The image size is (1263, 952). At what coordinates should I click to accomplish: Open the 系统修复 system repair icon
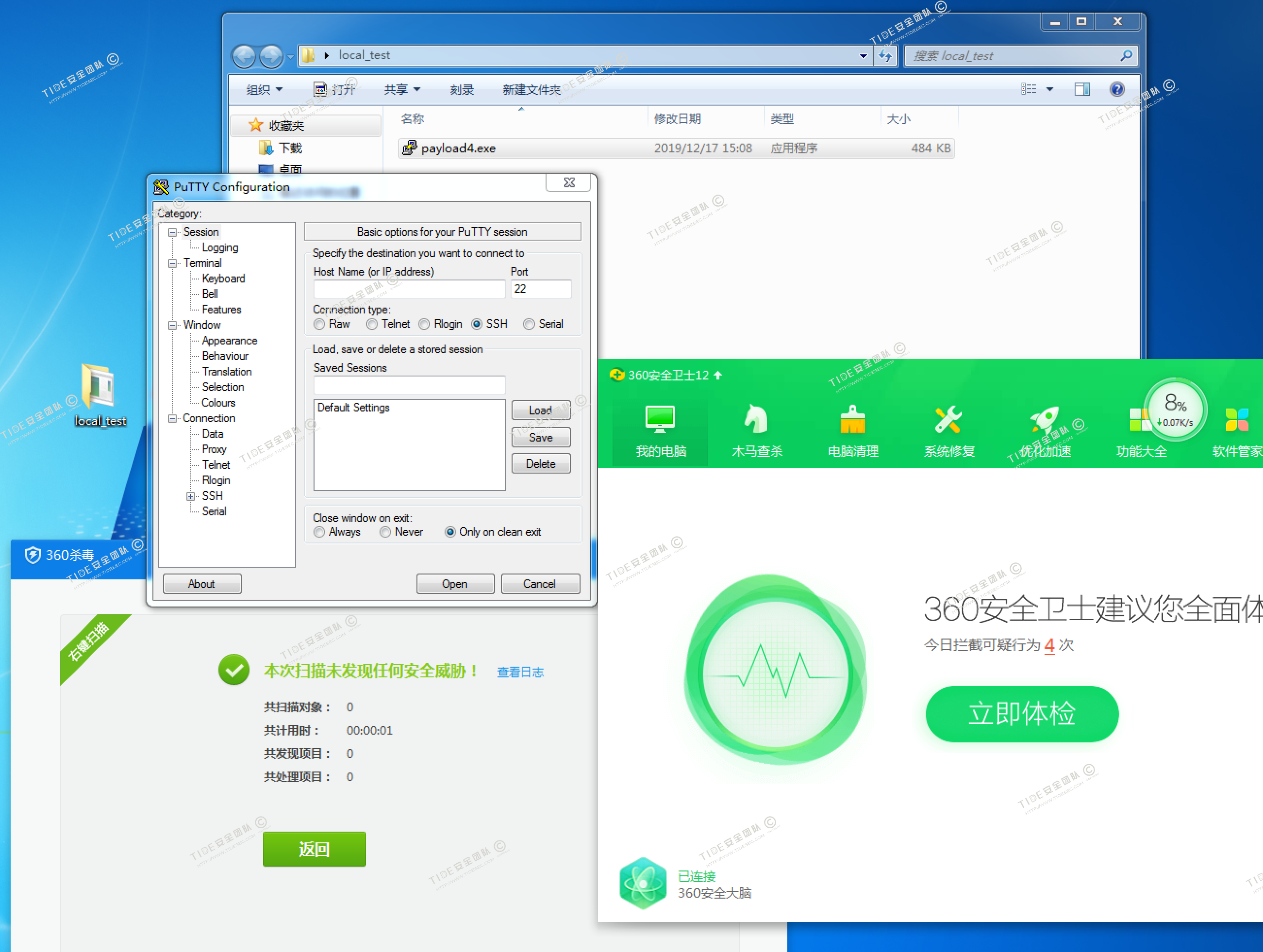(x=948, y=420)
